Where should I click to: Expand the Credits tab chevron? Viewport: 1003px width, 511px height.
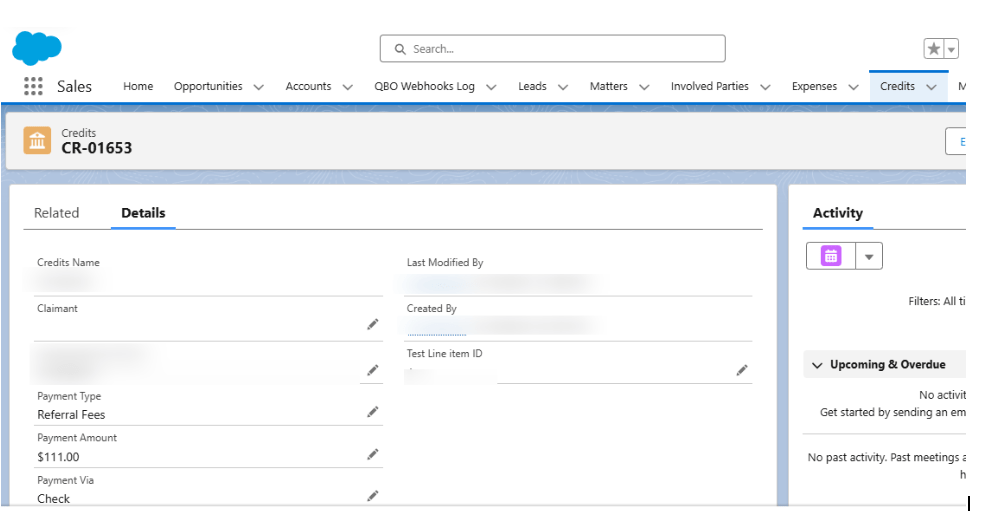click(931, 87)
